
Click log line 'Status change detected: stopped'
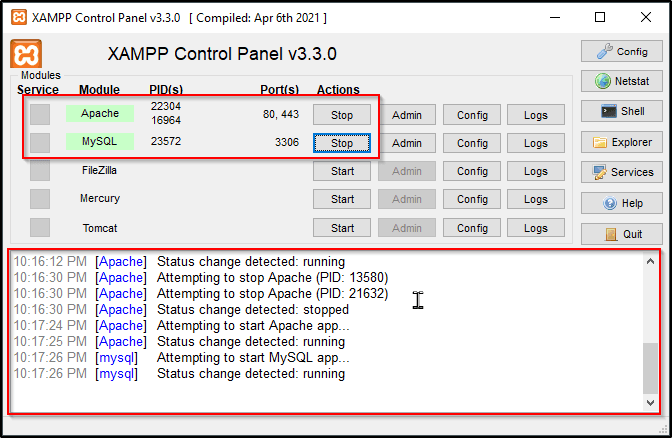[253, 309]
